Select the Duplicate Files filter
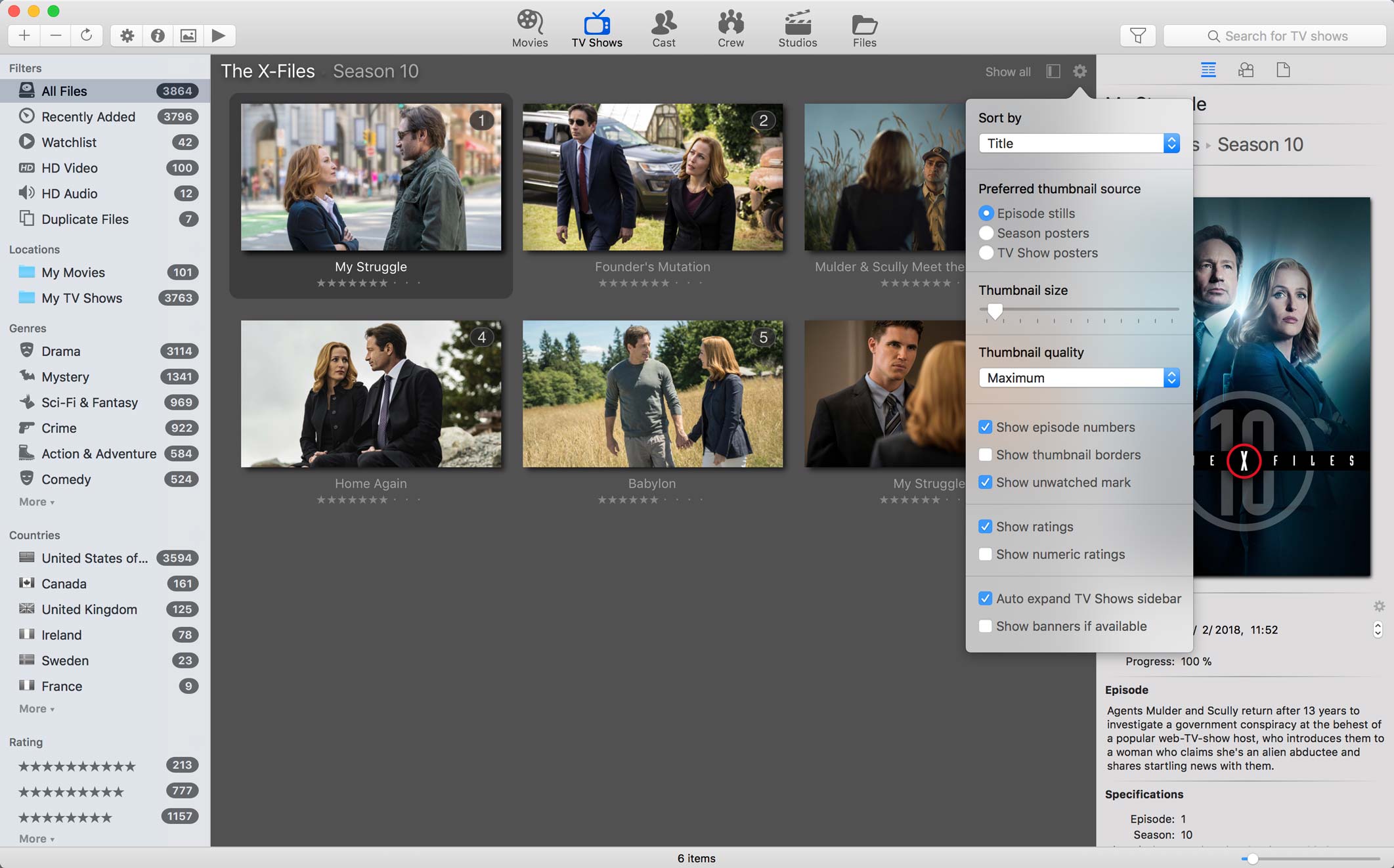 click(105, 219)
